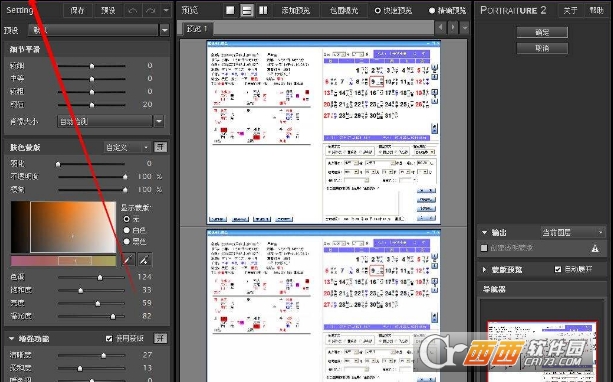Pick a color in the orange gradient square
Viewport: 613px width, 382px height.
pos(73,227)
